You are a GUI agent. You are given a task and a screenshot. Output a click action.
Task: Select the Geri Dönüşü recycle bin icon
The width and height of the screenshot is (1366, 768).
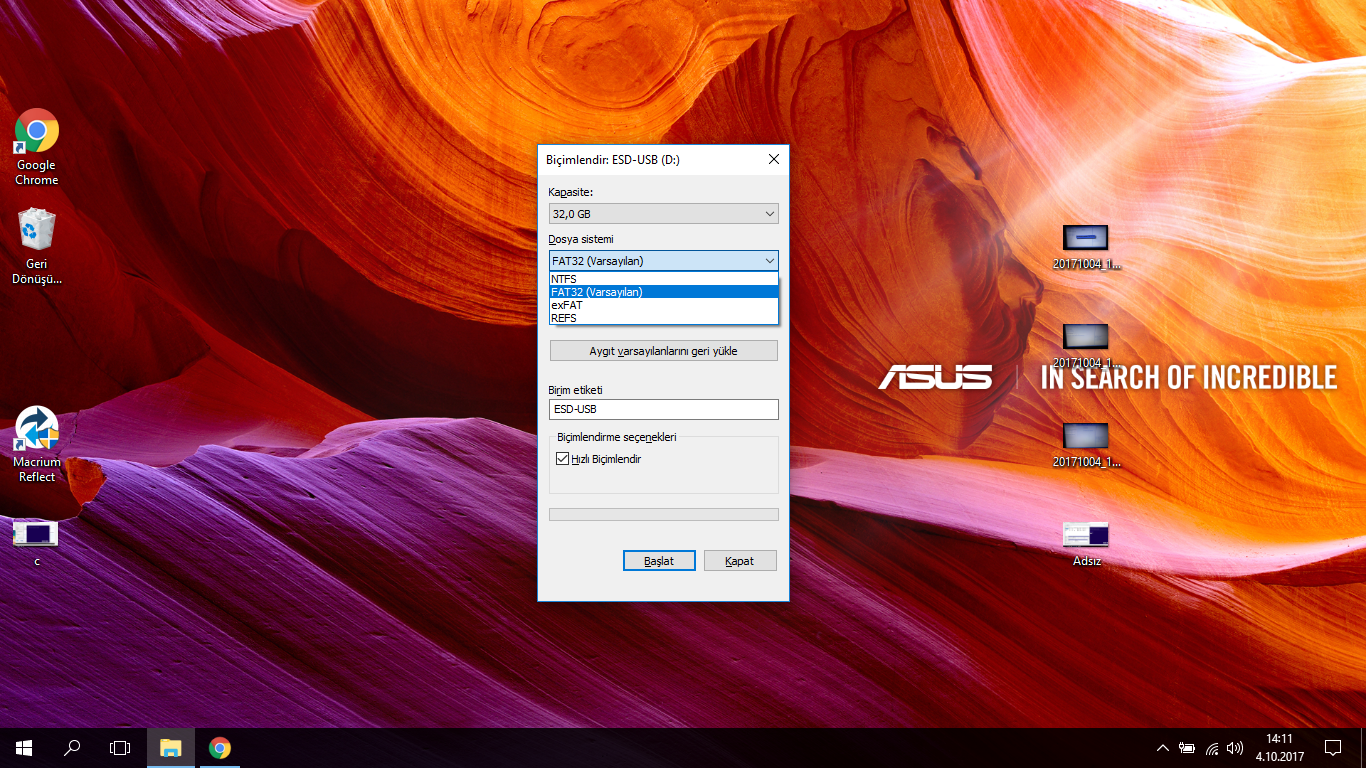(37, 246)
